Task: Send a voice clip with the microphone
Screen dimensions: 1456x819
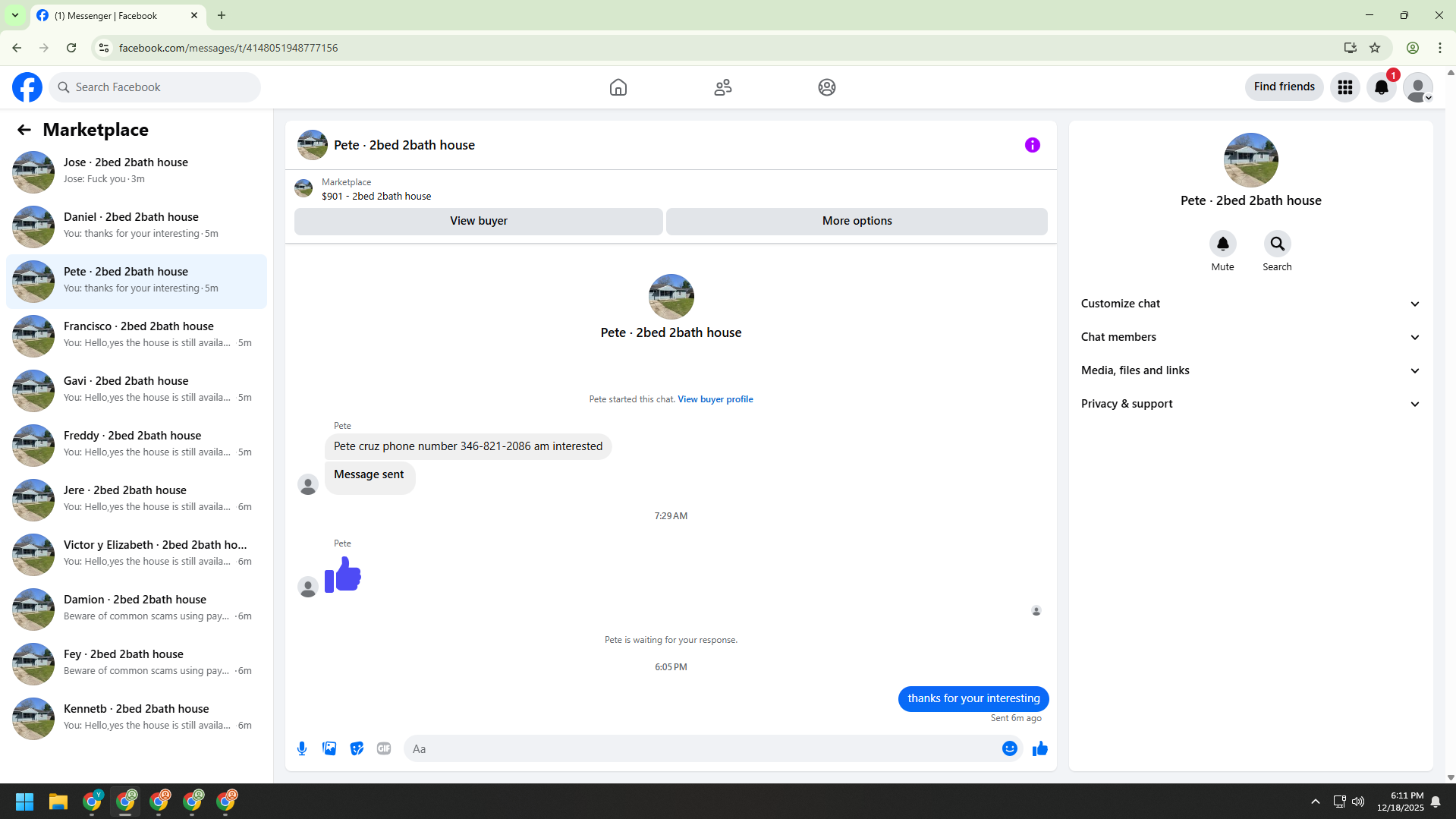Action: tap(302, 748)
